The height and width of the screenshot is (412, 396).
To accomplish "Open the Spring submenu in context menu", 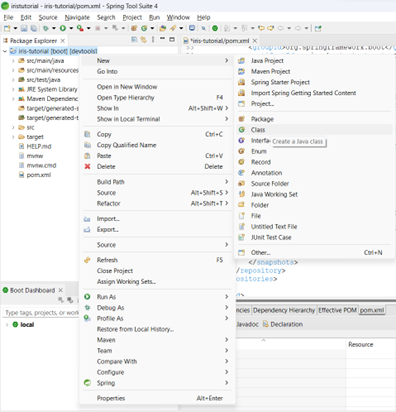I will pyautogui.click(x=157, y=383).
